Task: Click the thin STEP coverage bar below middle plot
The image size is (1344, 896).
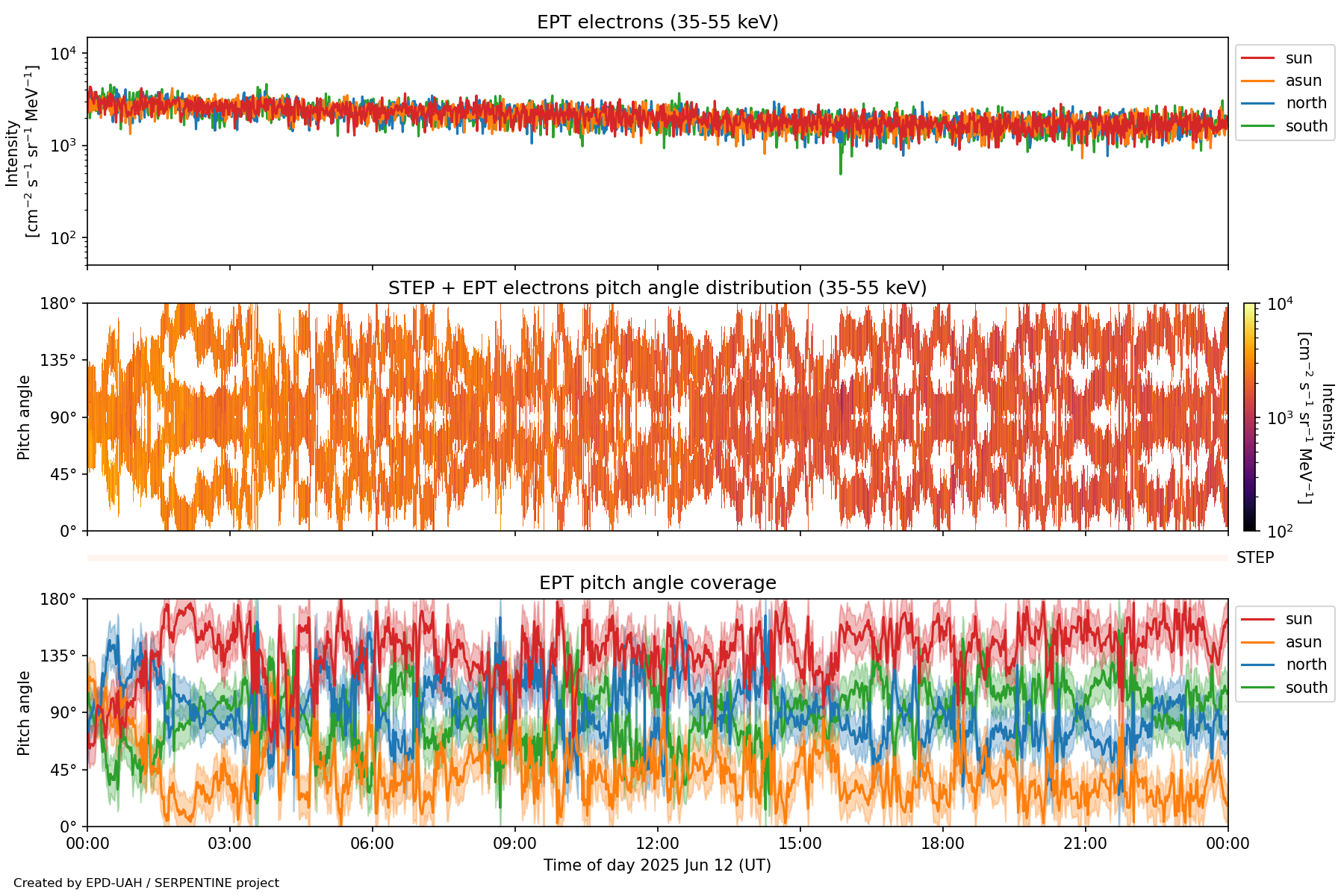Action: (x=657, y=558)
